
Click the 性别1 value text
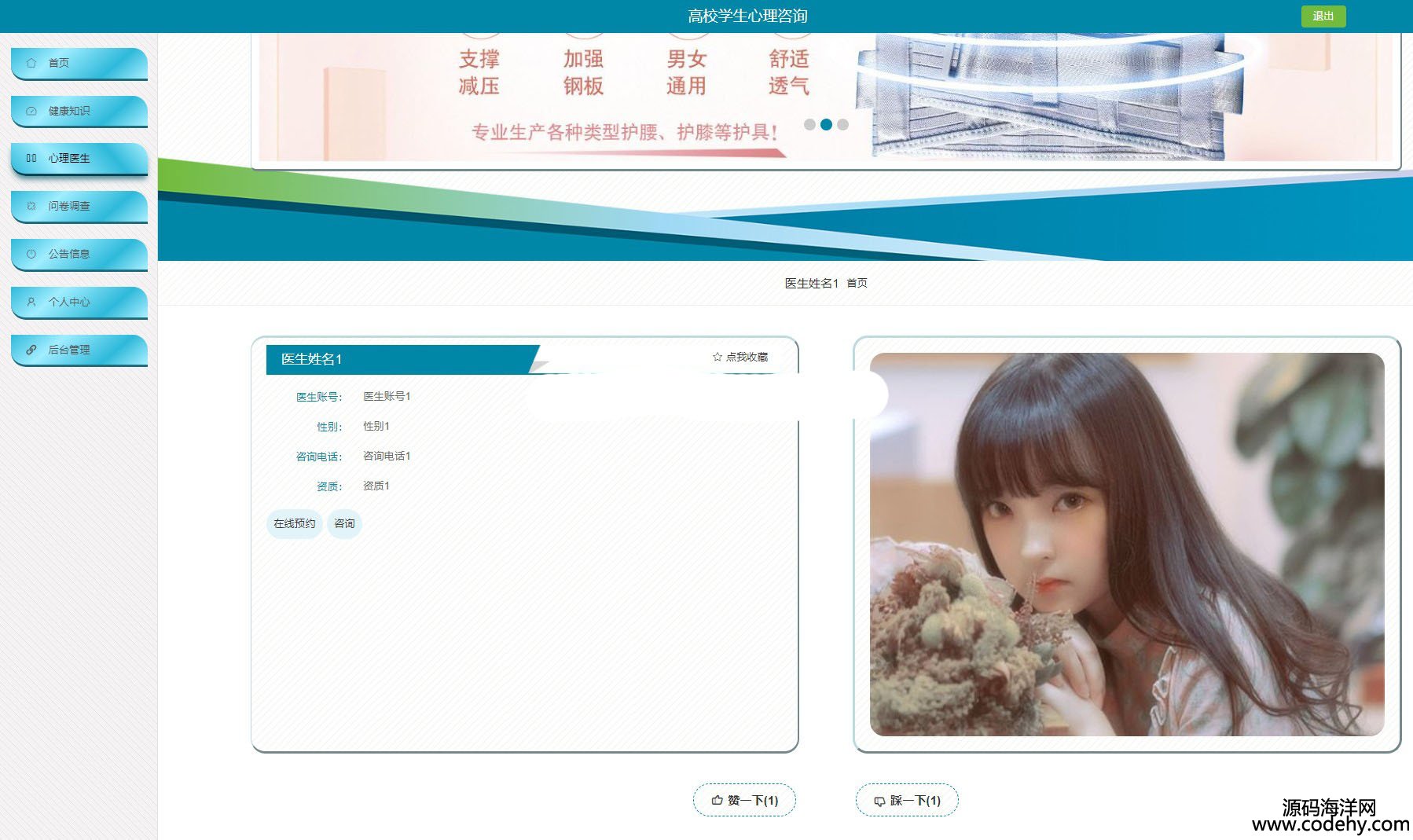pyautogui.click(x=376, y=426)
